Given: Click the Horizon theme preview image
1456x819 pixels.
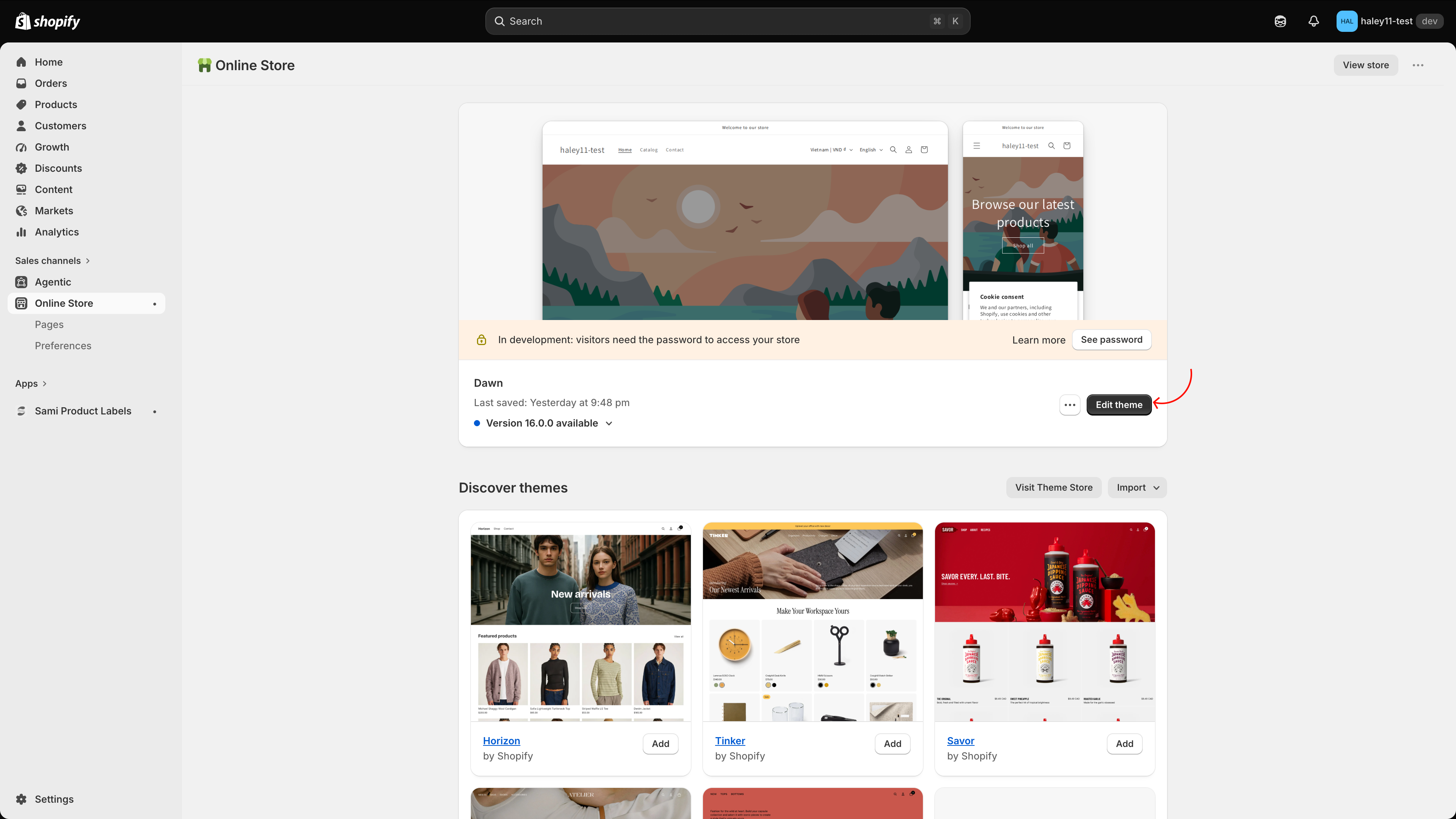Looking at the screenshot, I should (x=581, y=622).
